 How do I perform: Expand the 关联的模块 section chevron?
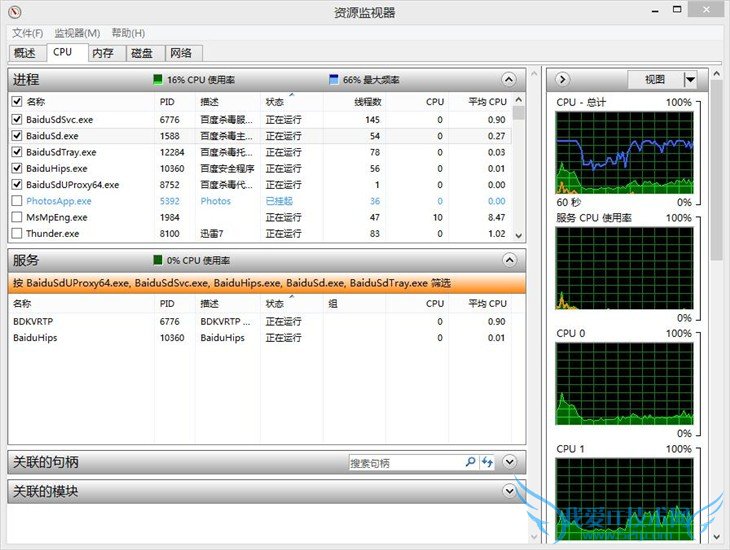(x=510, y=491)
